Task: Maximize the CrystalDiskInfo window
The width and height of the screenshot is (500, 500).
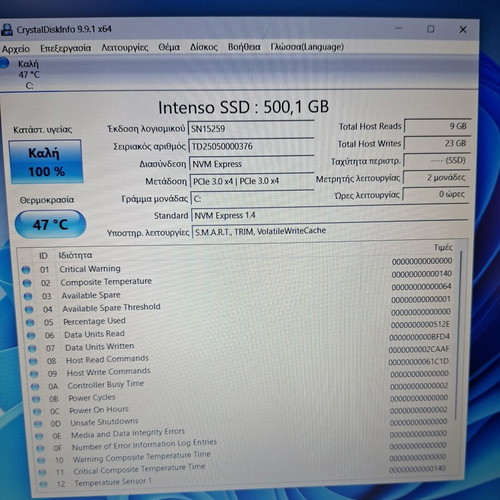Action: 431,29
